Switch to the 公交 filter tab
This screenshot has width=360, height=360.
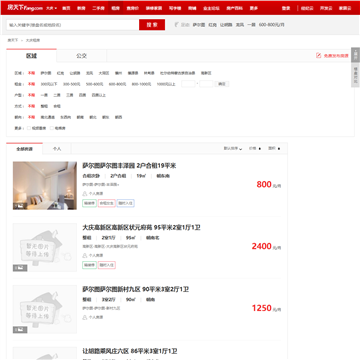click(x=81, y=56)
